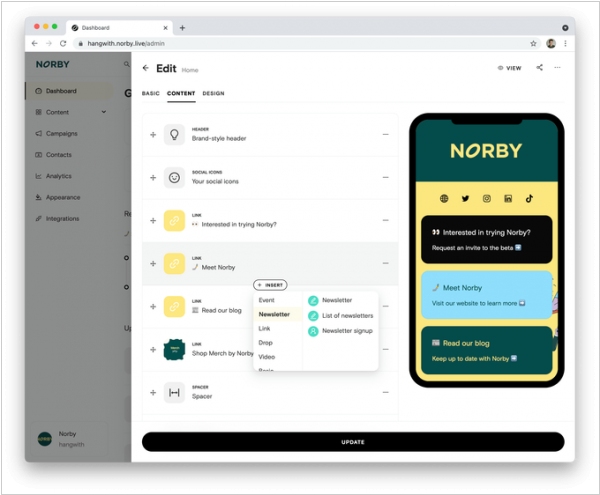Viewport: 600px width, 495px height.
Task: Click the link icon for Read our blog
Action: [174, 306]
